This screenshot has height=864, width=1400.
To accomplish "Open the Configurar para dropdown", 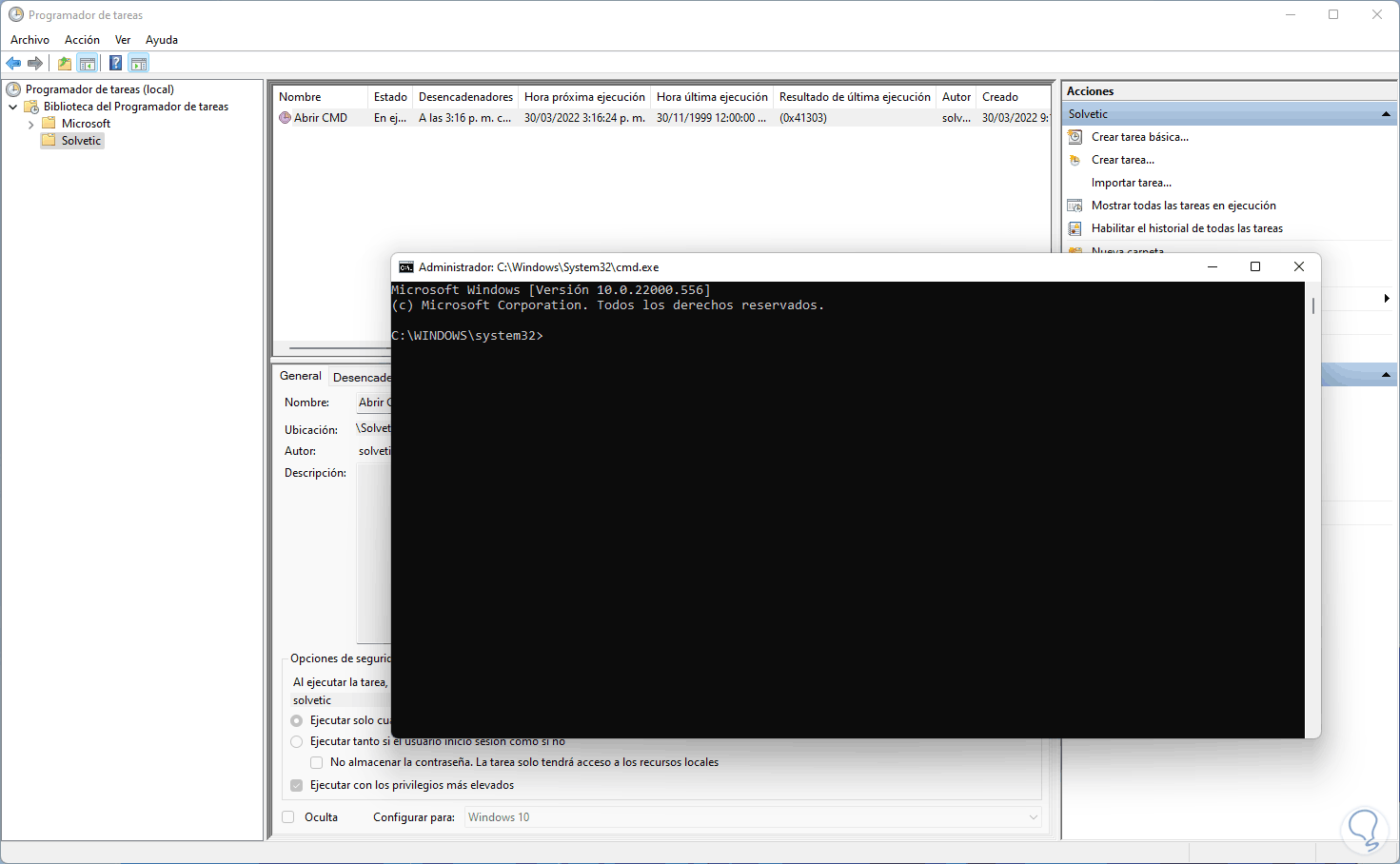I will pos(753,817).
